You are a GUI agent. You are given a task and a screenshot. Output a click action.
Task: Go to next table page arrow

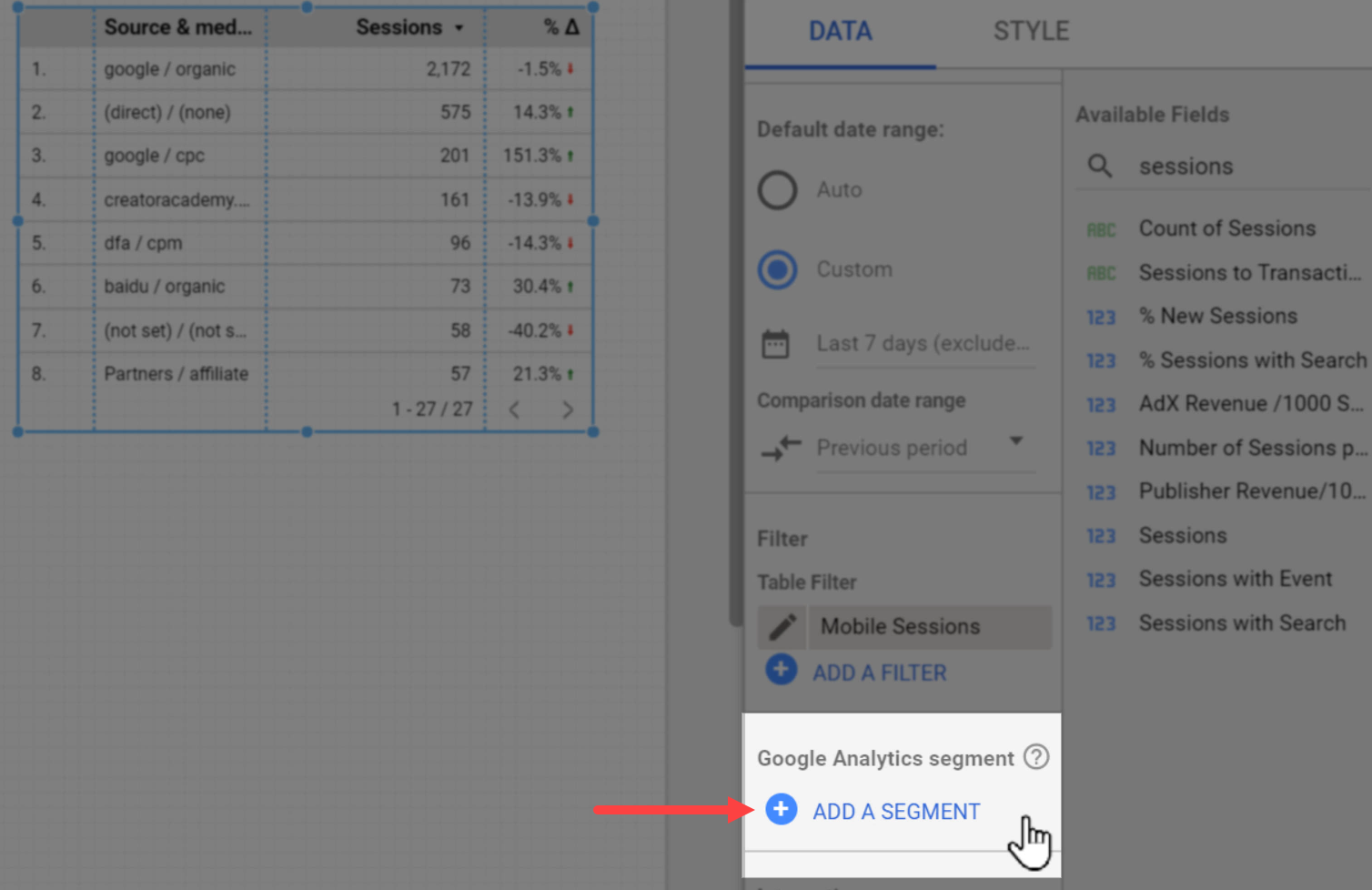click(x=568, y=410)
